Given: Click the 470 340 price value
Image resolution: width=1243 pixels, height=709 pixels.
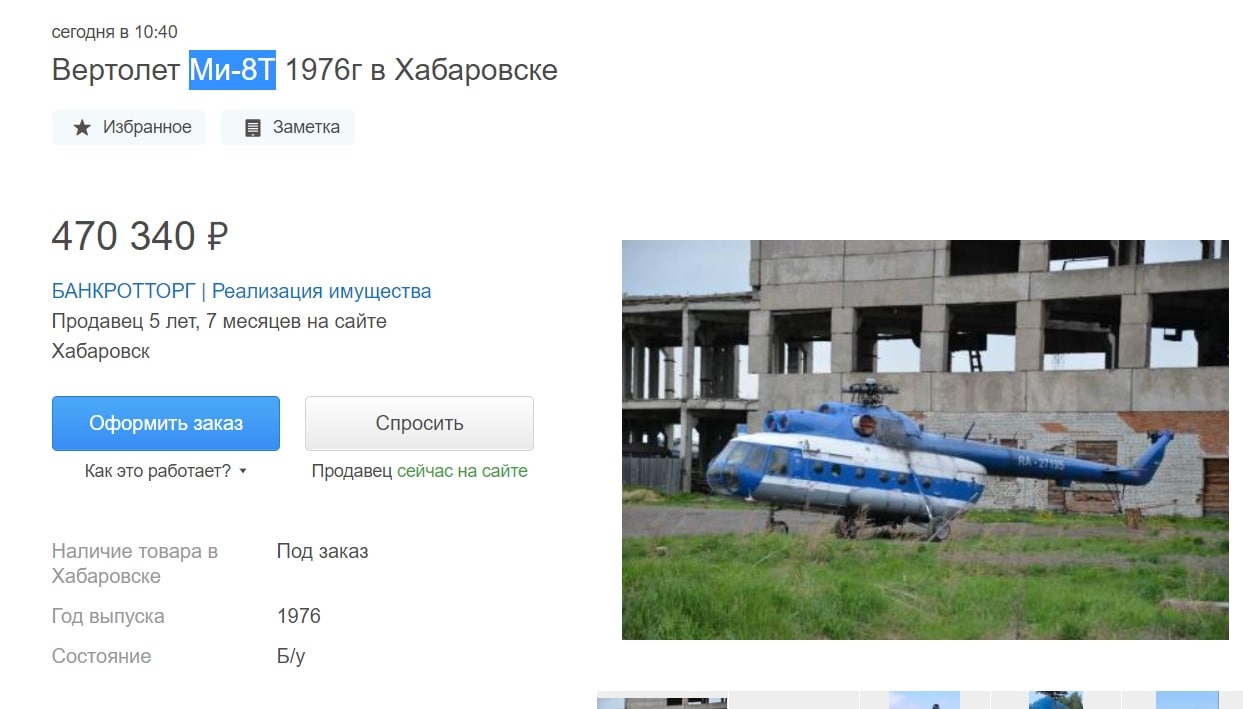Looking at the screenshot, I should [x=124, y=237].
